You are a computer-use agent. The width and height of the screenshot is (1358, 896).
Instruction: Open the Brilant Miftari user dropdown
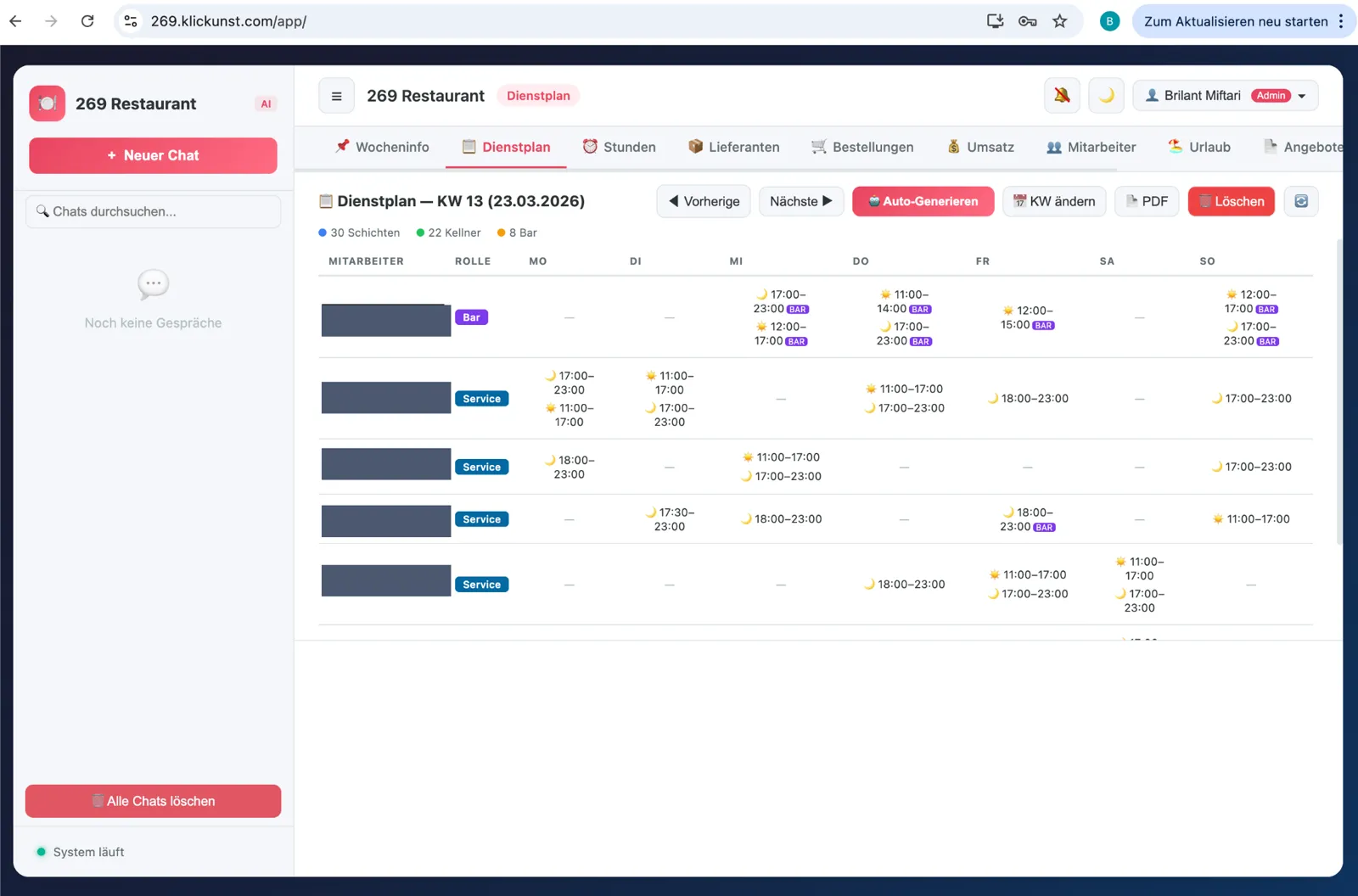1226,96
